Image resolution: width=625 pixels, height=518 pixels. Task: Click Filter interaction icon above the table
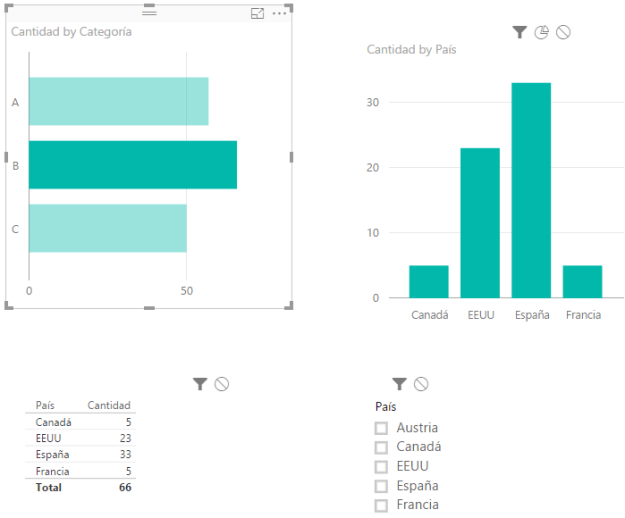(x=200, y=383)
